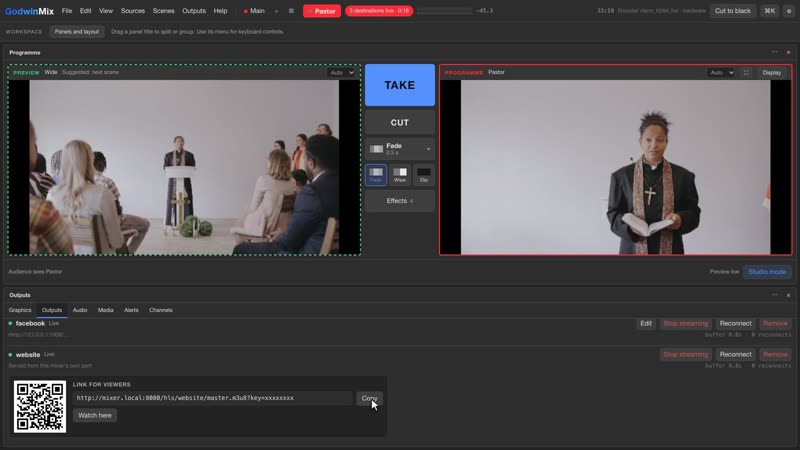Open the Outputs menu in menu bar
This screenshot has height=450, width=800.
[x=194, y=11]
